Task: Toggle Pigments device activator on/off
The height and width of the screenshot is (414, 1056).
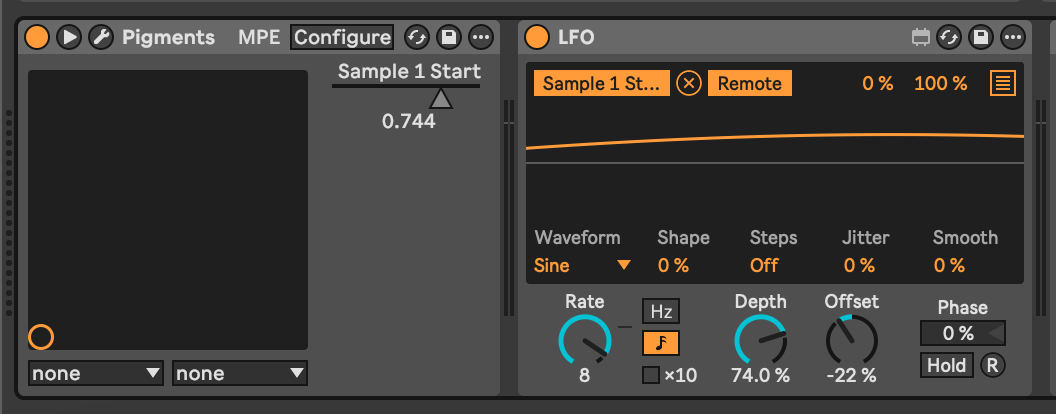Action: pyautogui.click(x=37, y=37)
